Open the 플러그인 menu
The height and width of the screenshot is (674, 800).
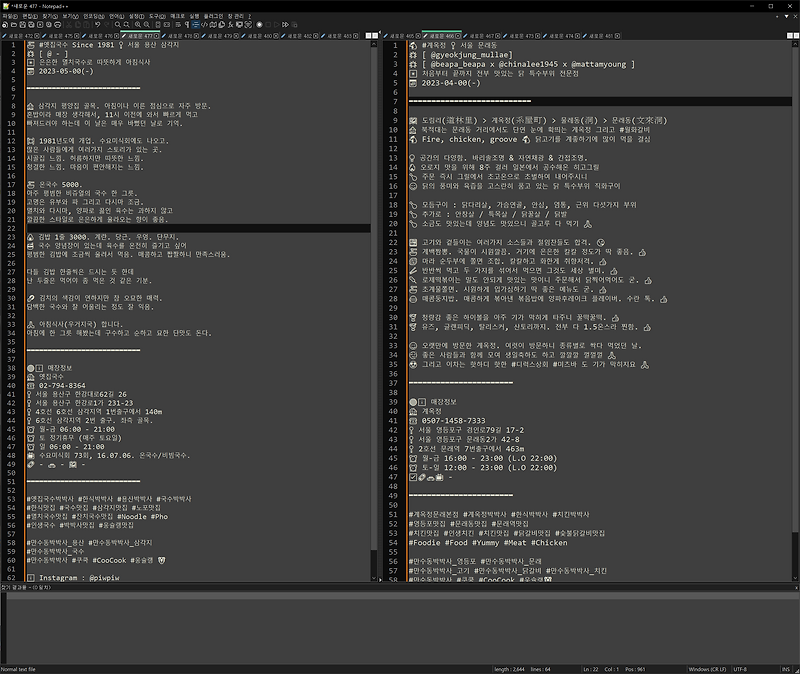click(213, 16)
